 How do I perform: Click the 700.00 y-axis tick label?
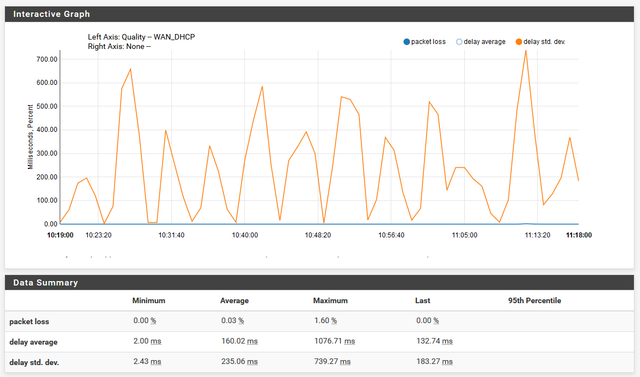pos(47,60)
